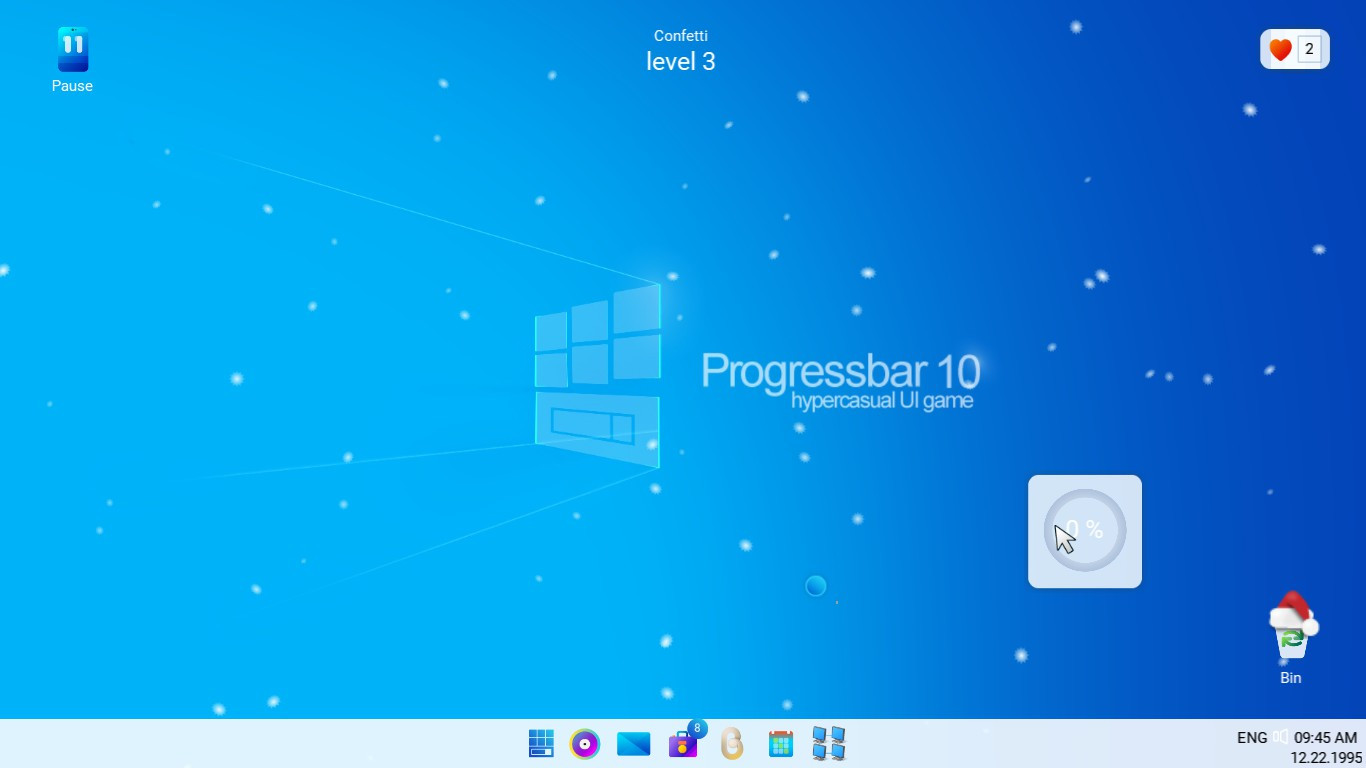
Task: Click the circular 0% loading progress indicator
Action: pyautogui.click(x=1084, y=531)
